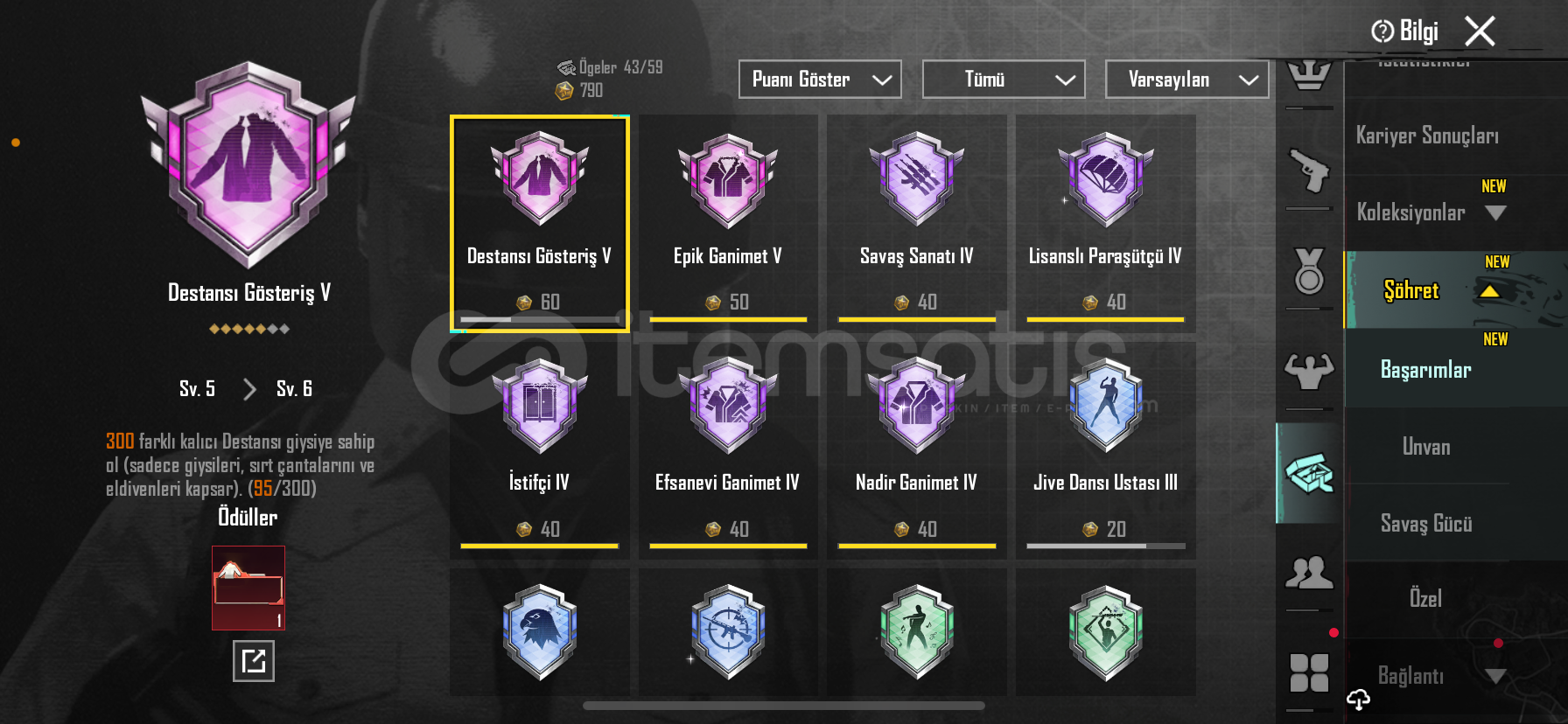This screenshot has width=1568, height=724.
Task: Click the horizontal scrollbar below the badges
Action: (x=784, y=706)
